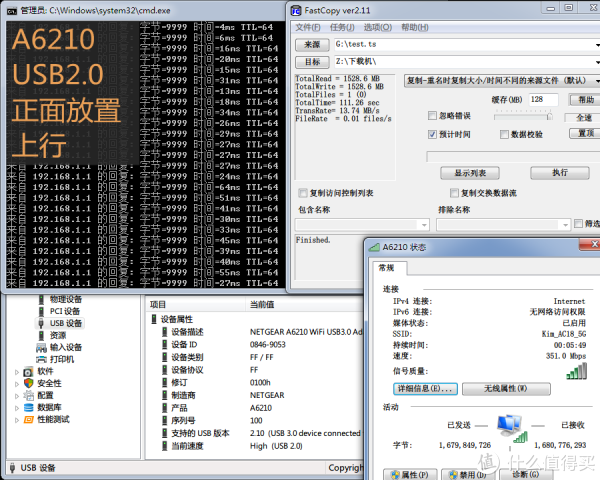Click the network activity computers icon
The width and height of the screenshot is (600, 480).
coord(511,428)
